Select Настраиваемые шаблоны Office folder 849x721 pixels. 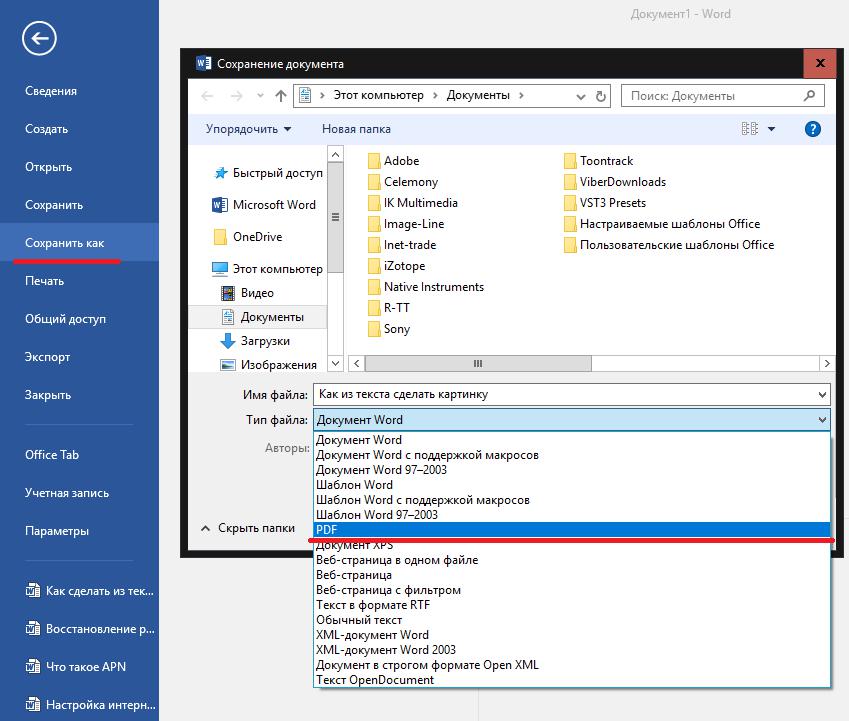click(662, 224)
